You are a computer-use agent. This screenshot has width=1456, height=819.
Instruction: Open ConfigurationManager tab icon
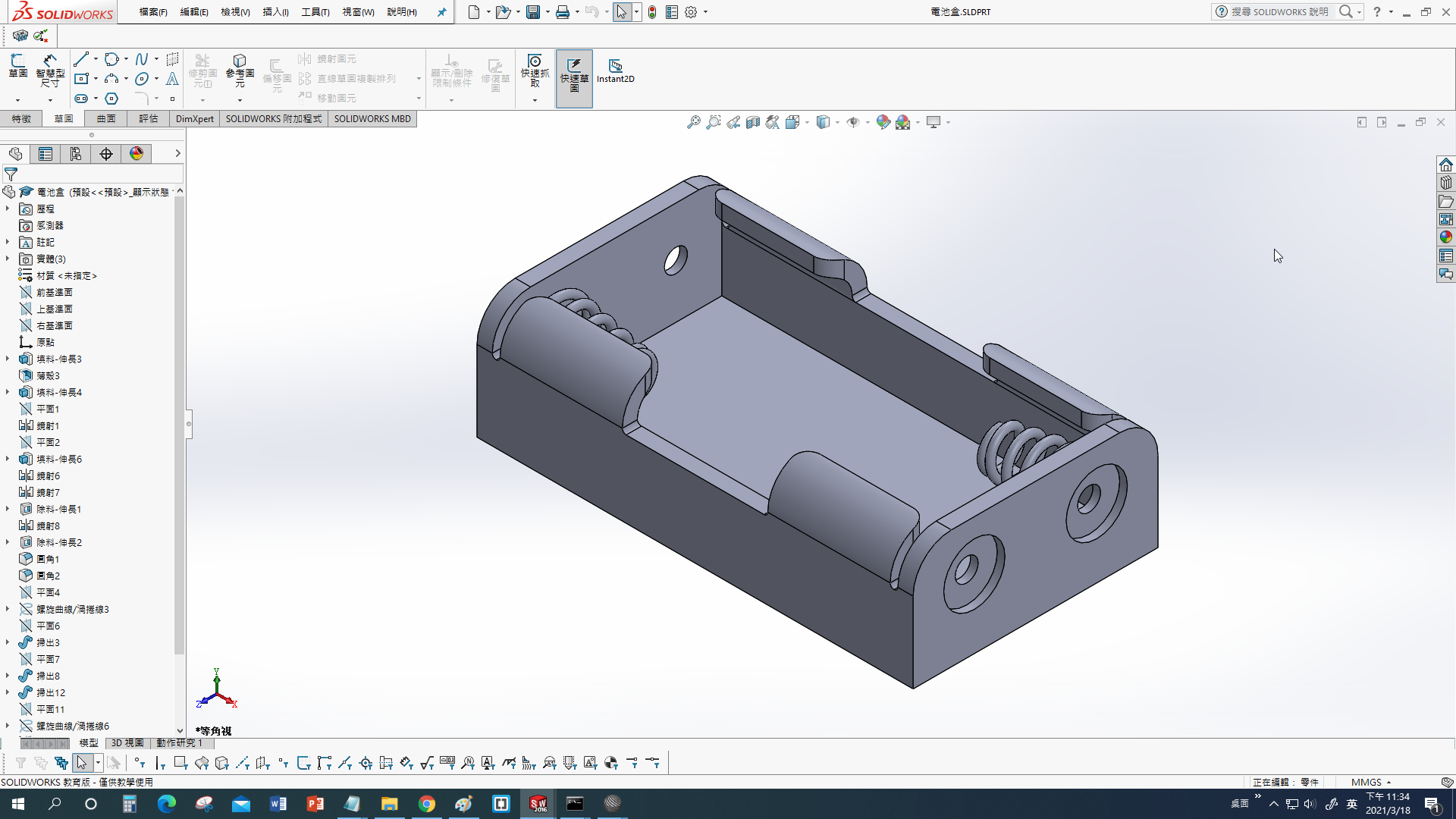point(76,154)
